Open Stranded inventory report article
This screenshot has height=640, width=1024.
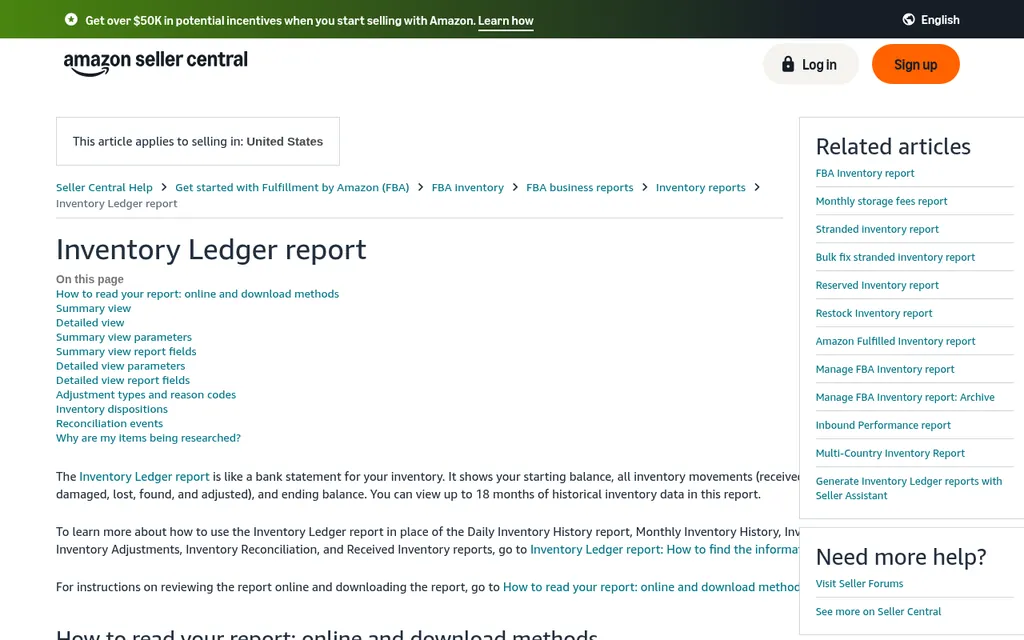(877, 229)
